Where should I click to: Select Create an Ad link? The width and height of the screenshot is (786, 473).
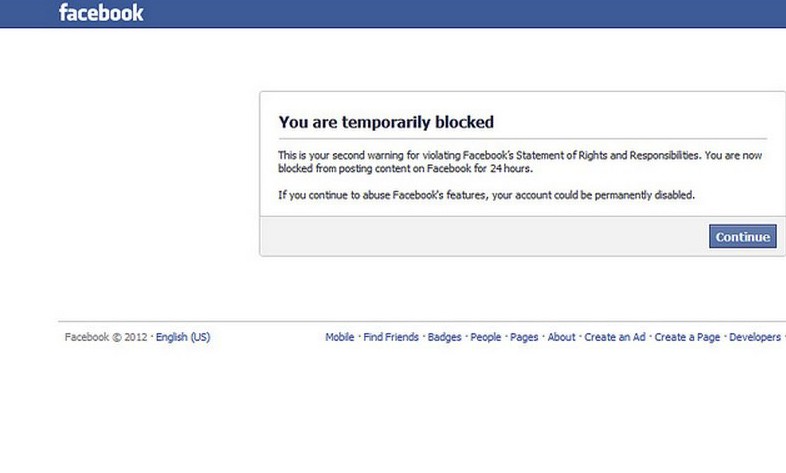(615, 337)
